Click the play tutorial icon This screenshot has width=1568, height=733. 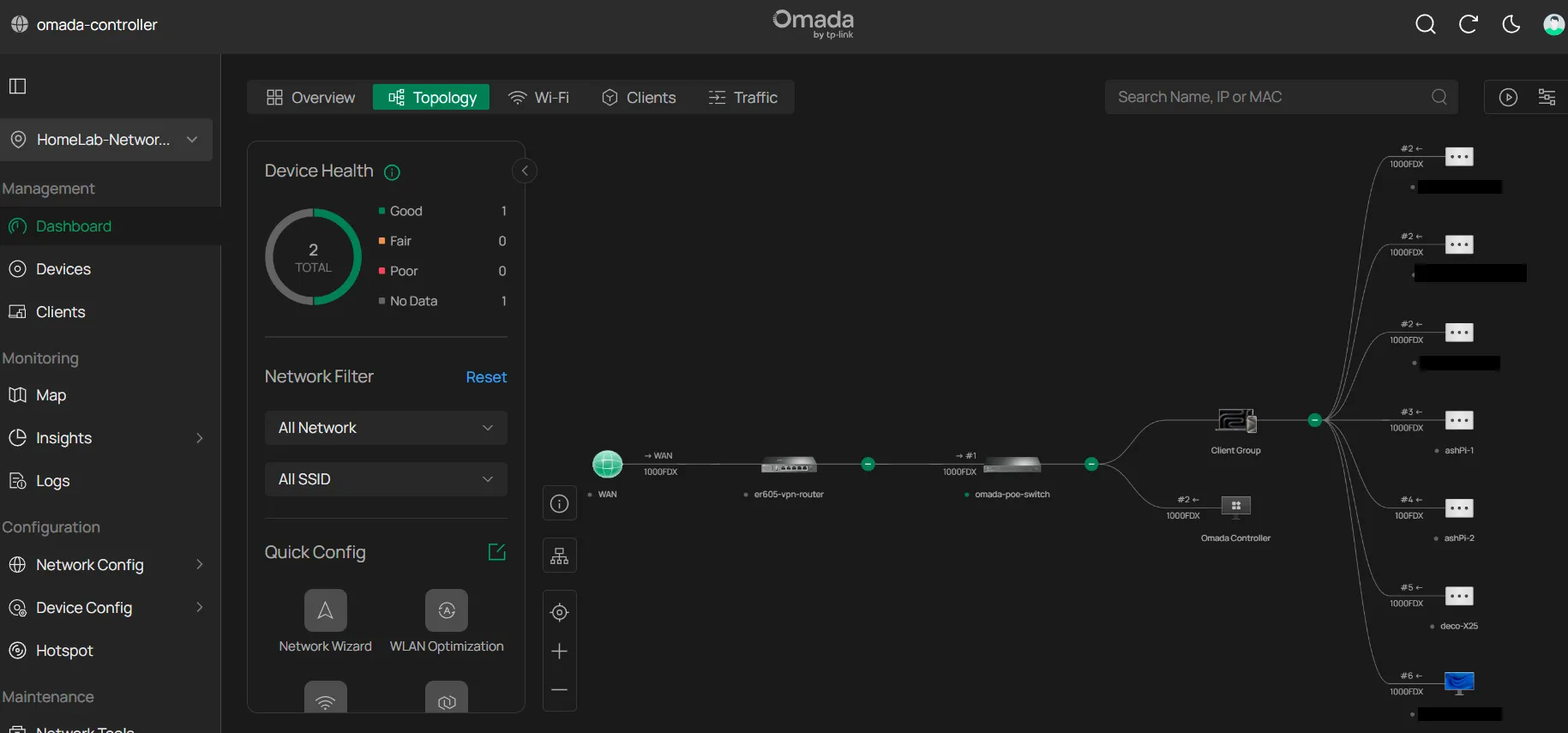point(1508,98)
